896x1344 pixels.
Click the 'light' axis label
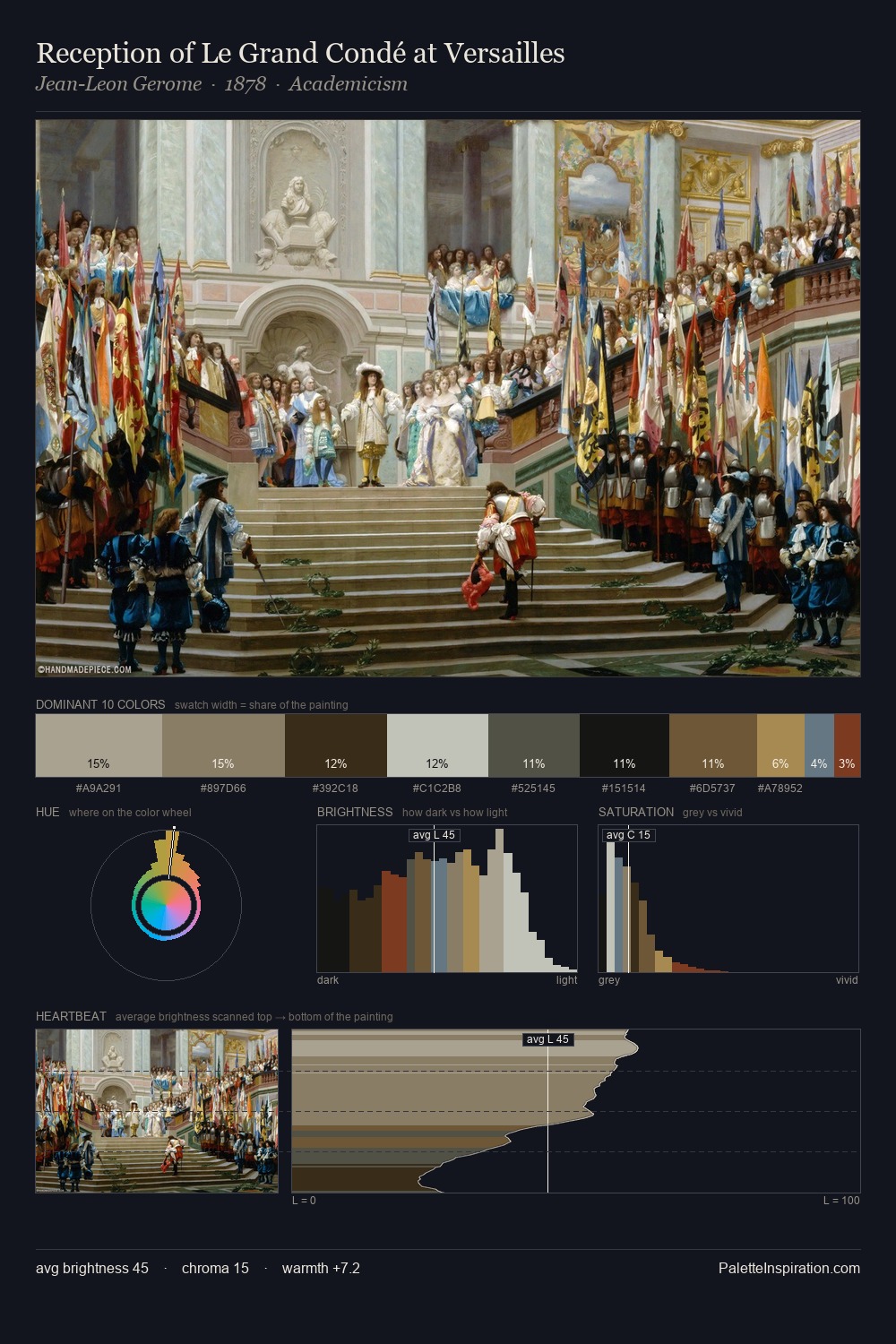pos(566,980)
